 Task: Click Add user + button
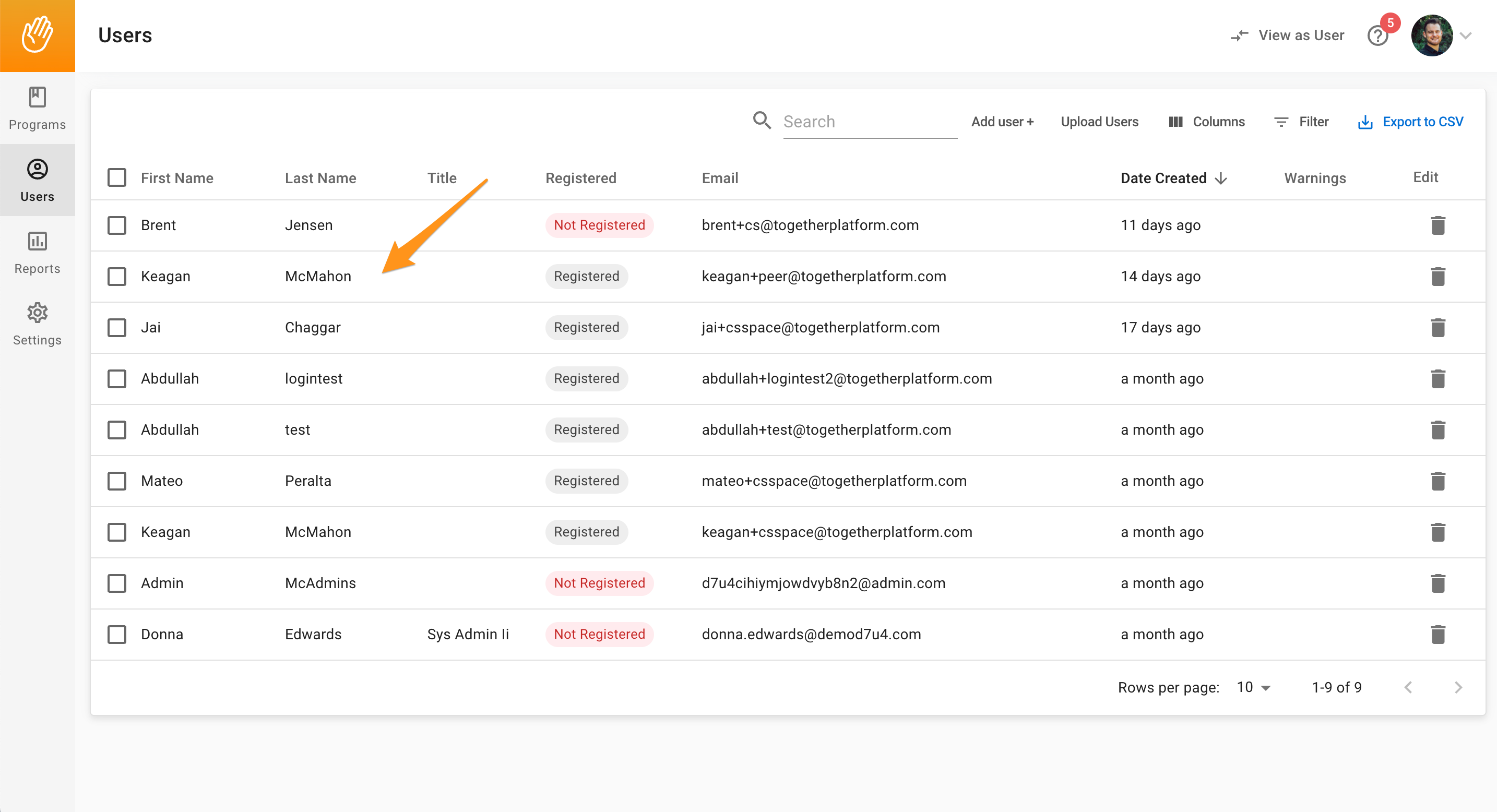[1003, 122]
